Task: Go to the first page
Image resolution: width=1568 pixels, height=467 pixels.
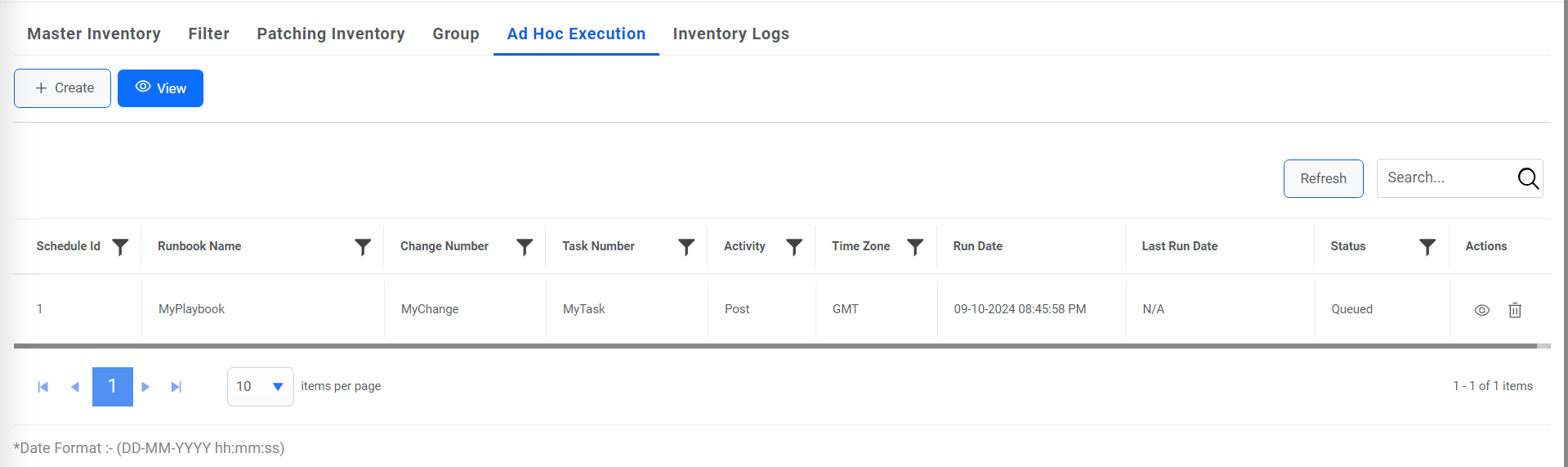Action: click(x=43, y=387)
